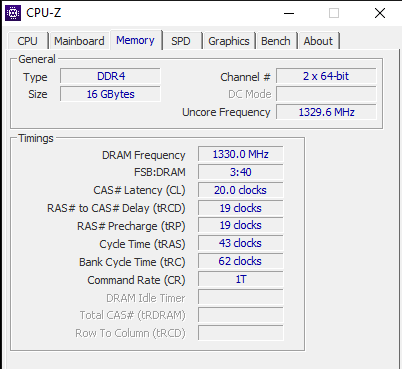The image size is (402, 369).
Task: Click the FSB:DRAM ratio 3:40 field
Action: tap(241, 172)
